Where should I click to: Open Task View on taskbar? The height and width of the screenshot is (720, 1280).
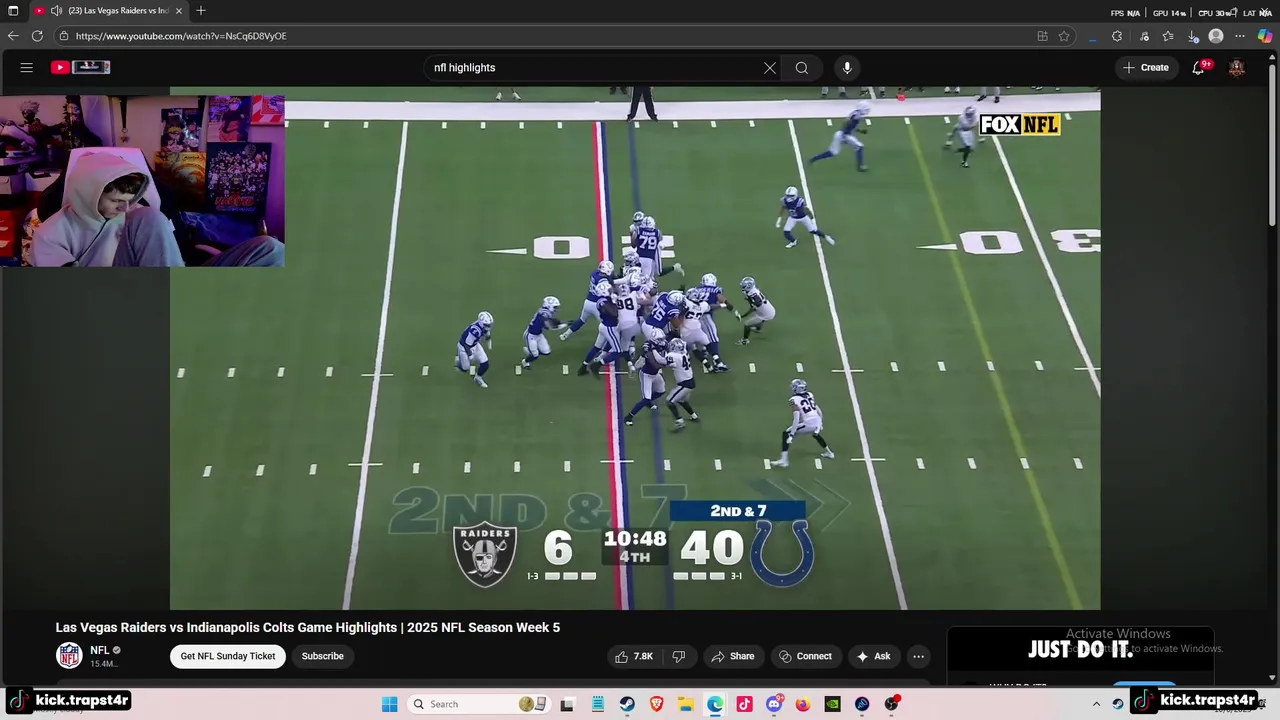pos(567,704)
